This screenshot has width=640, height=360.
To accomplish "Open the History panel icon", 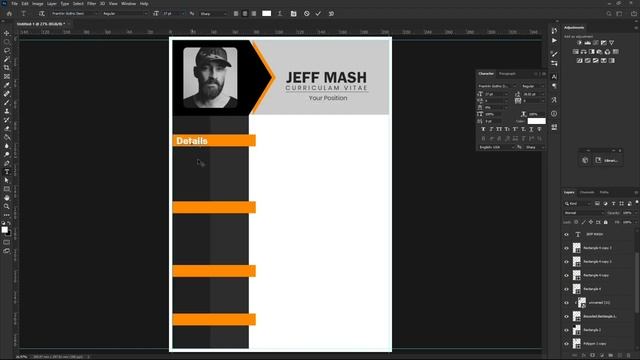I will pos(554,31).
